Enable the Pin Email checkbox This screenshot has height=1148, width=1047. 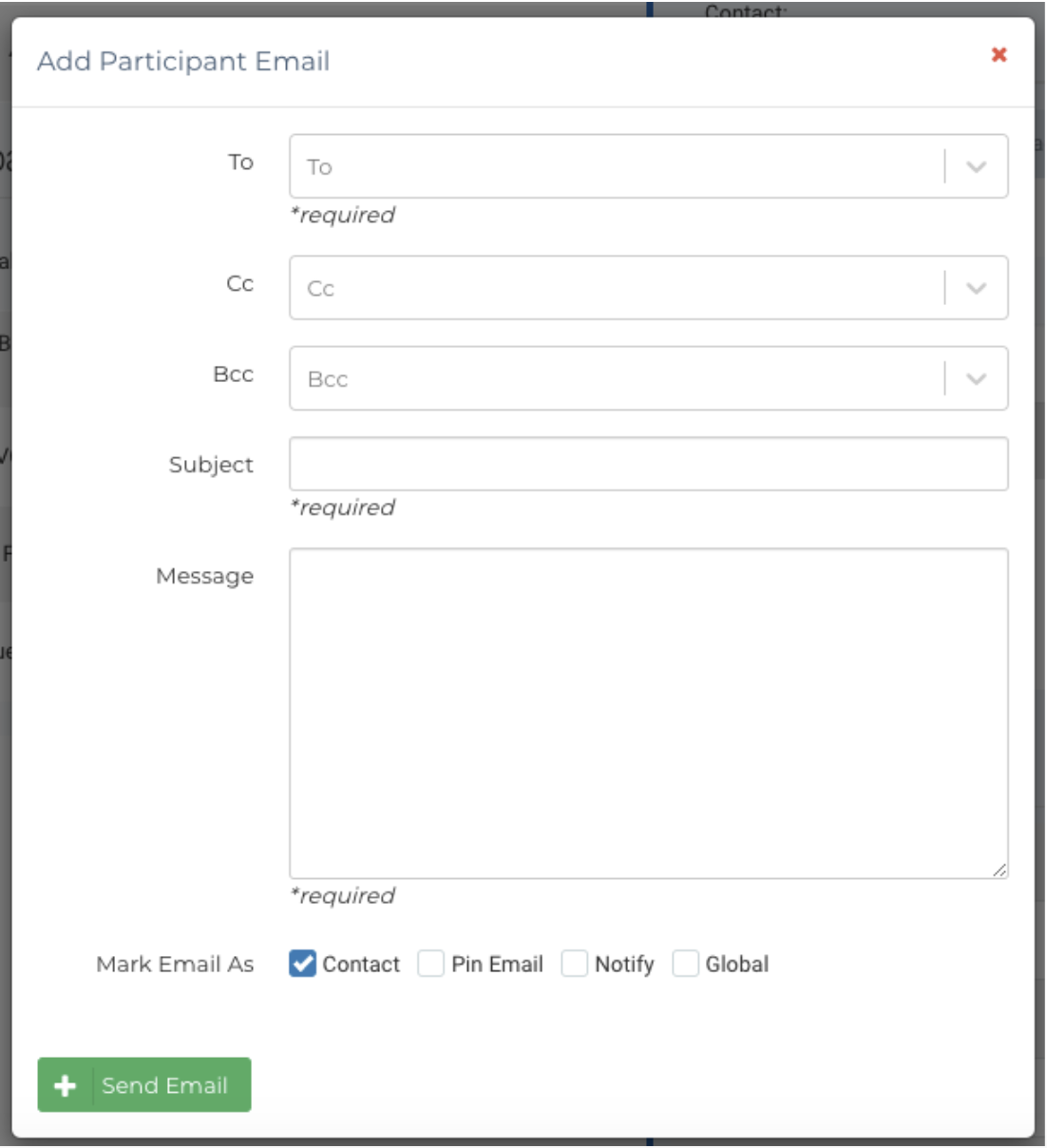tap(431, 964)
